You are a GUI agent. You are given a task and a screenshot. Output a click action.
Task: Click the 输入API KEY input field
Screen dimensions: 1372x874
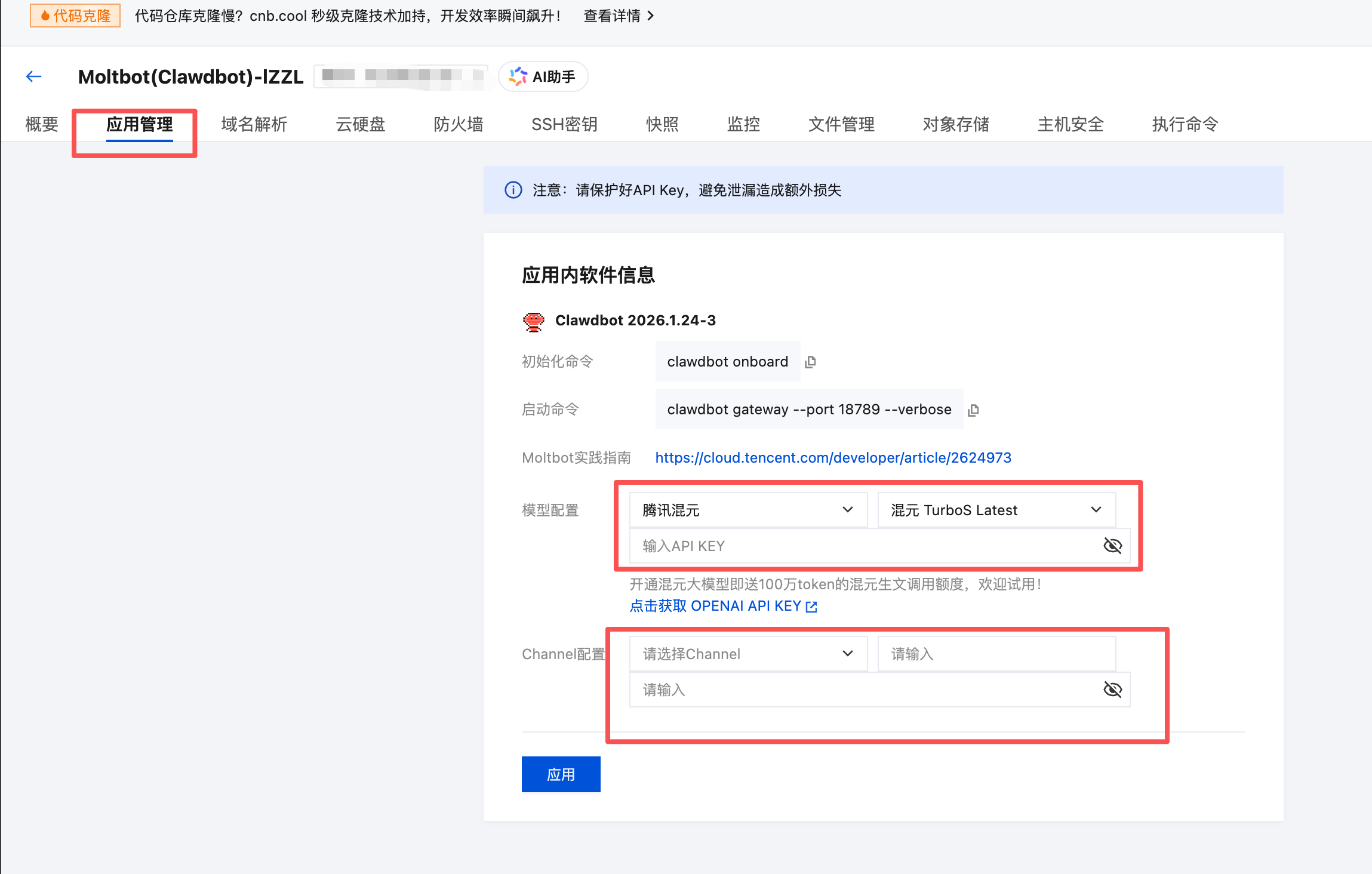836,545
